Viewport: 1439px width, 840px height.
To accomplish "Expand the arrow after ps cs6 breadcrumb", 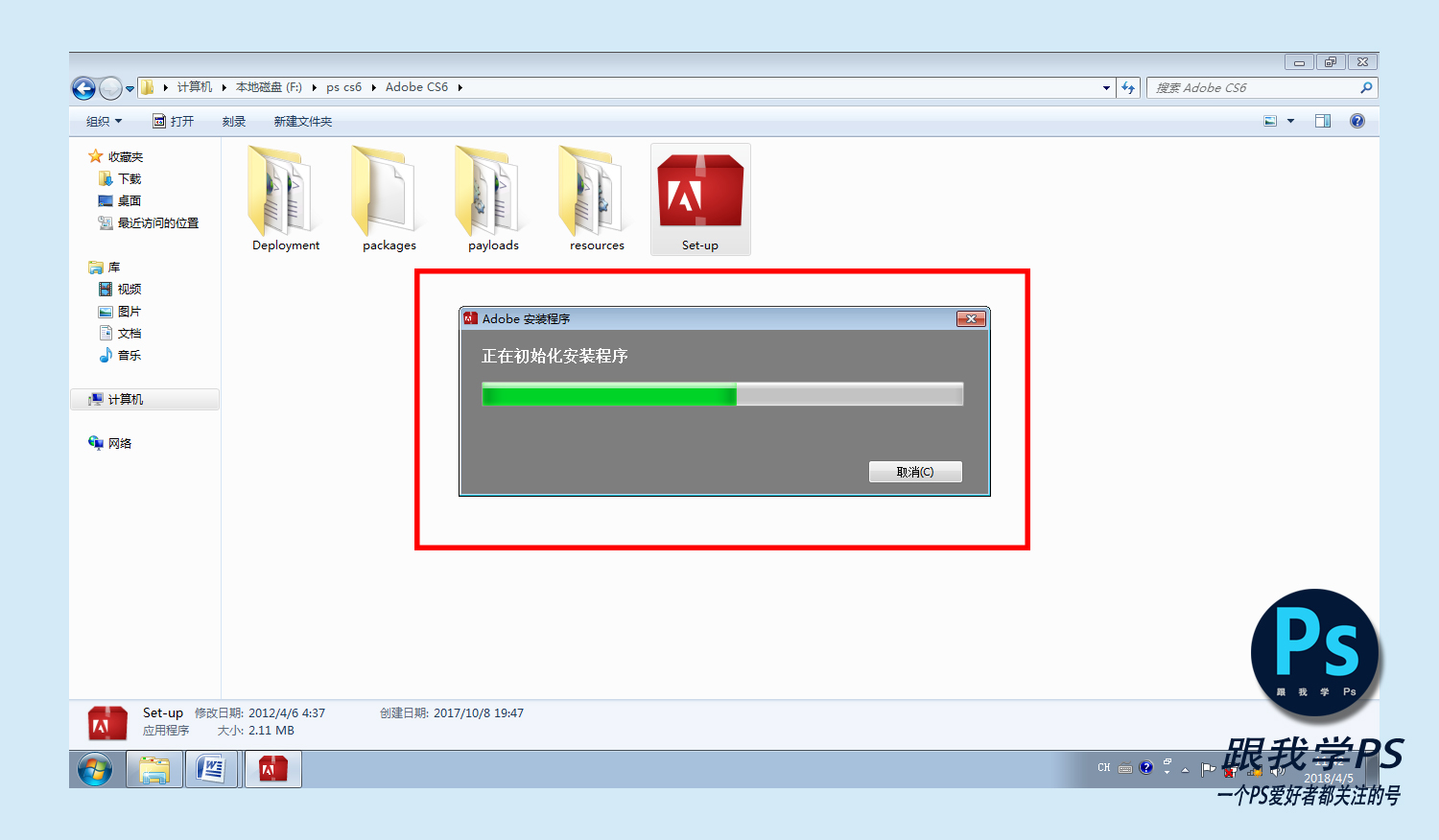I will coord(373,87).
